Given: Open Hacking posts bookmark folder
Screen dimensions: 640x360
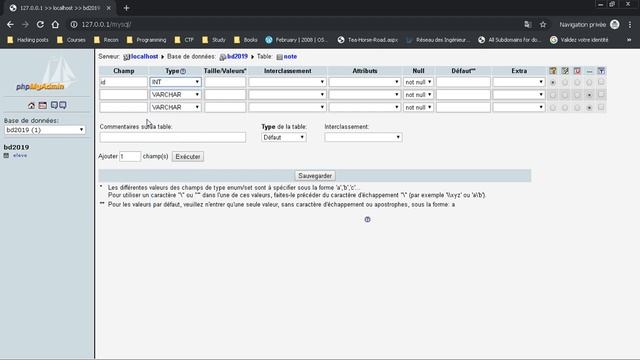Looking at the screenshot, I should pos(28,40).
